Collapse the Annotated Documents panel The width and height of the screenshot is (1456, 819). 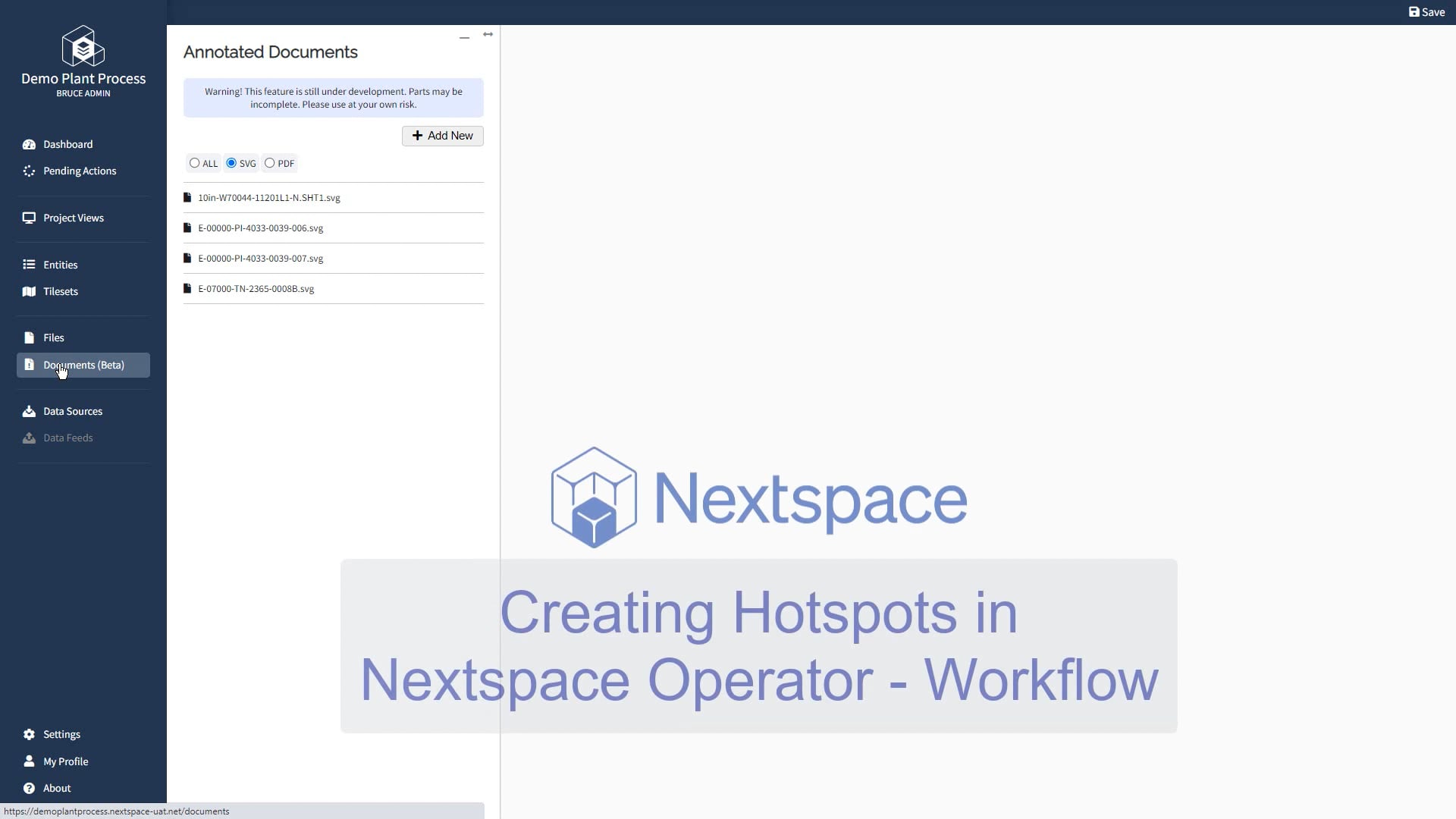click(x=464, y=38)
